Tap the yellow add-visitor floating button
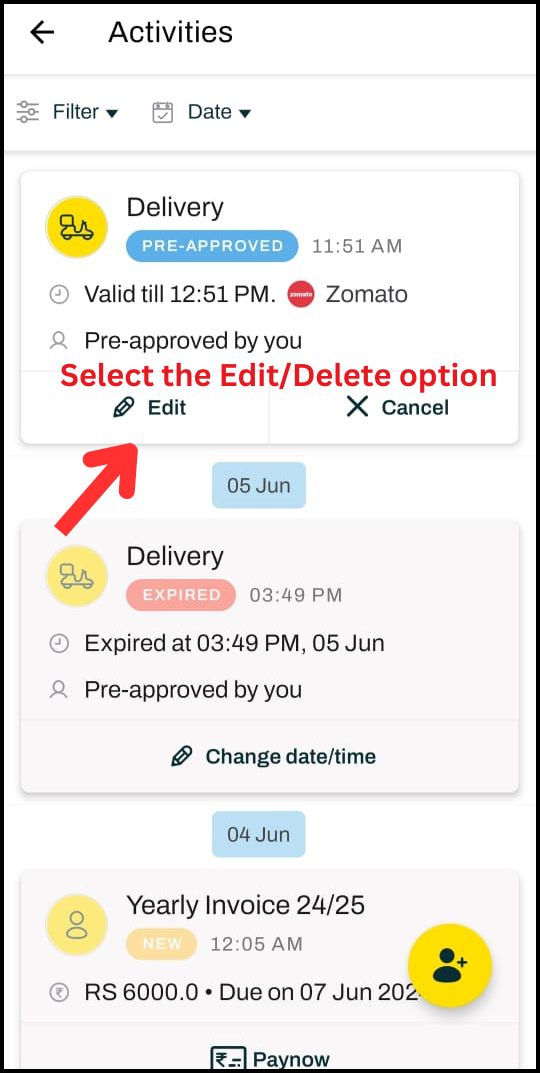 point(450,965)
